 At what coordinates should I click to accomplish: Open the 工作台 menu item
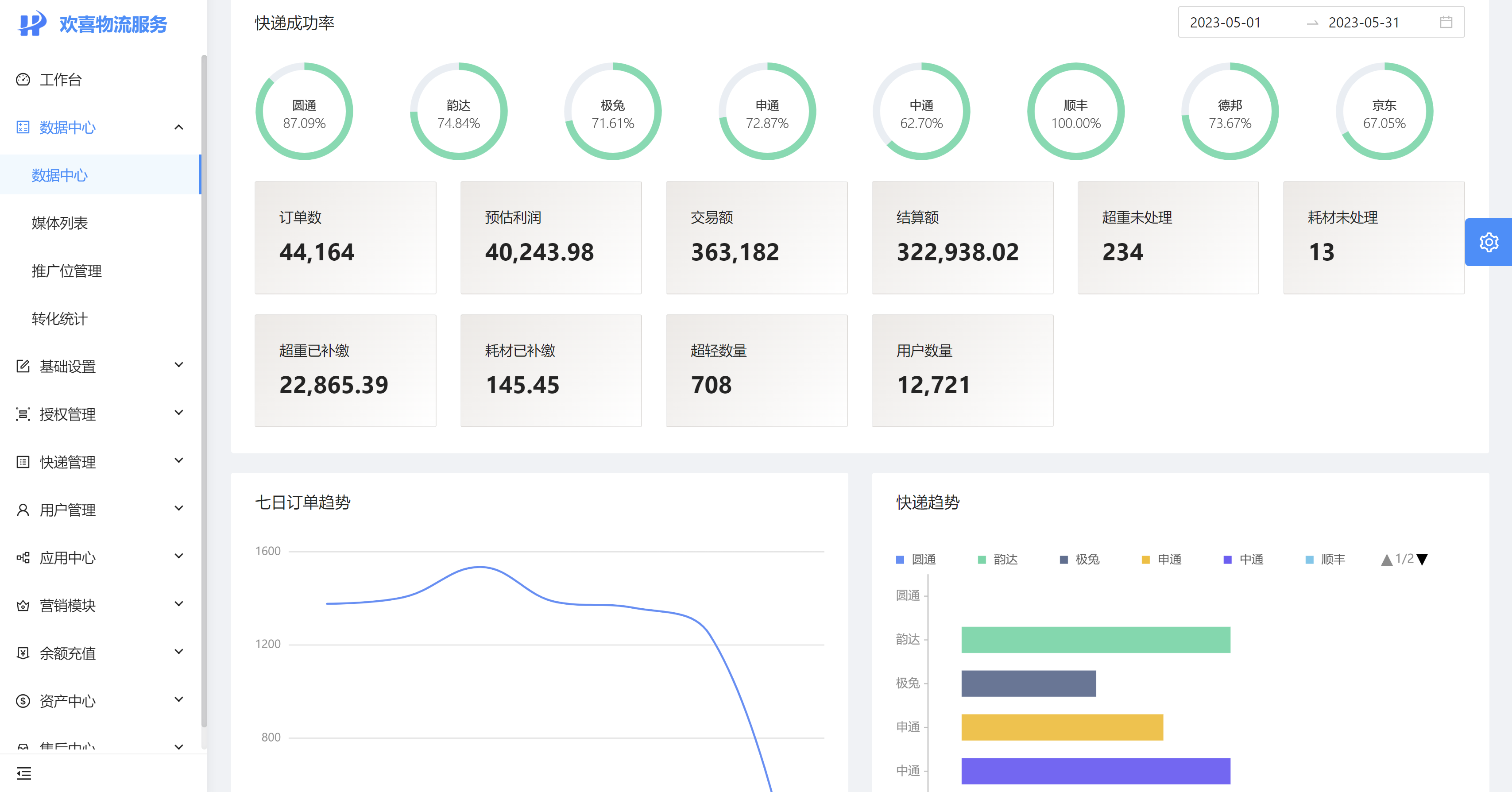pyautogui.click(x=101, y=79)
